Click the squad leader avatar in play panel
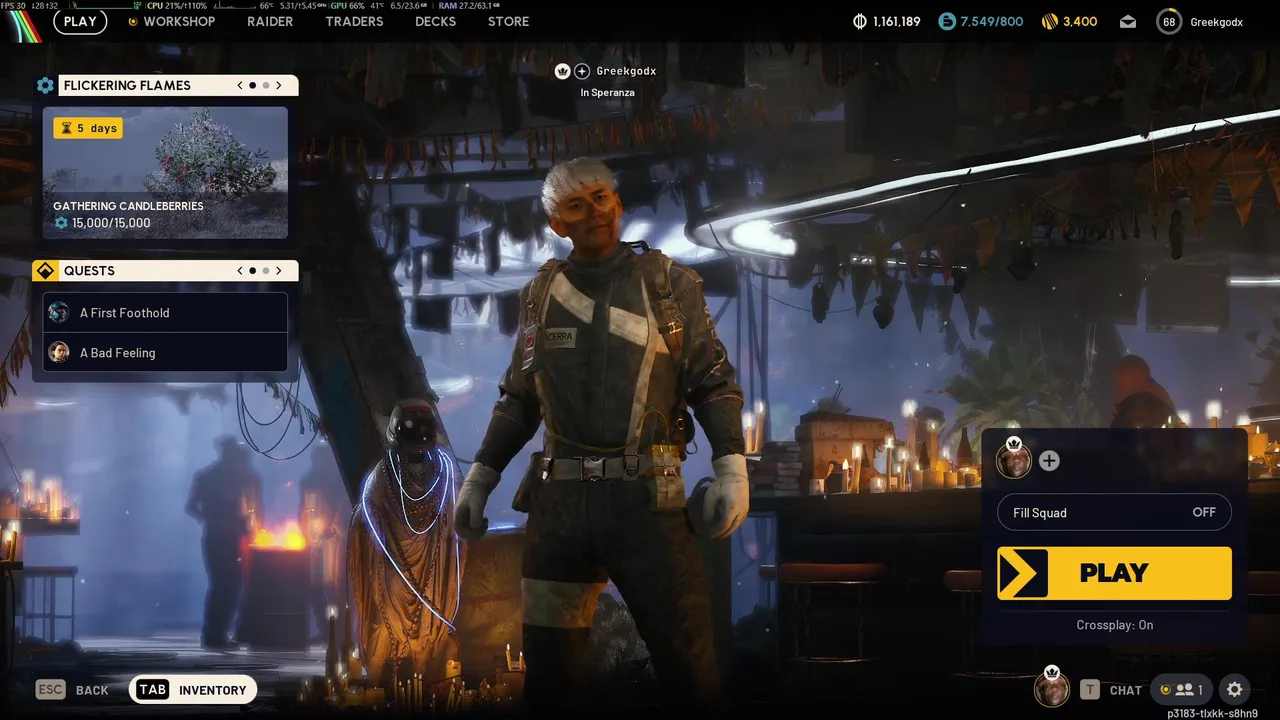The height and width of the screenshot is (720, 1280). (x=1014, y=461)
